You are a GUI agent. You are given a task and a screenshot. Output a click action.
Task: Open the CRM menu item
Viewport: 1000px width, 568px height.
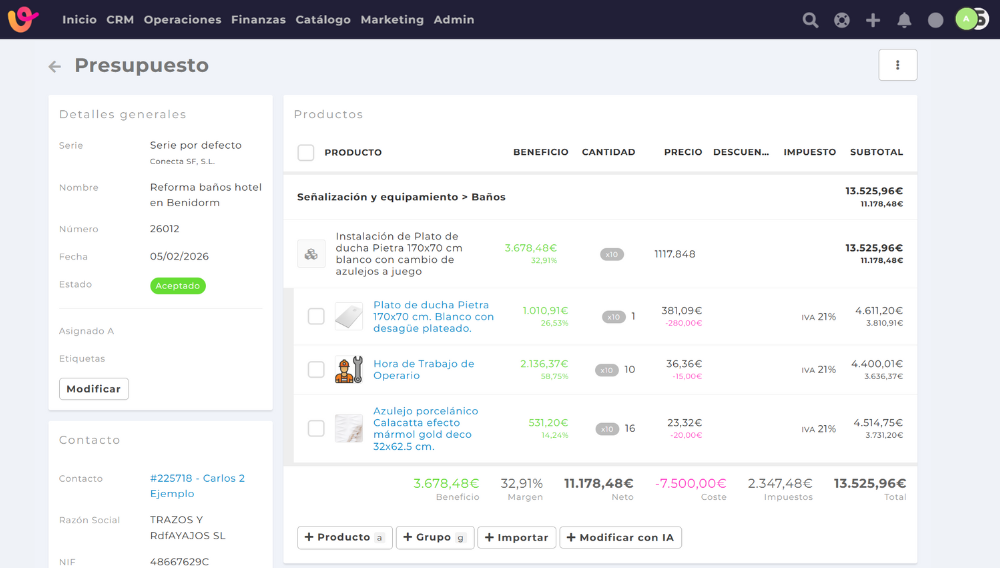120,20
